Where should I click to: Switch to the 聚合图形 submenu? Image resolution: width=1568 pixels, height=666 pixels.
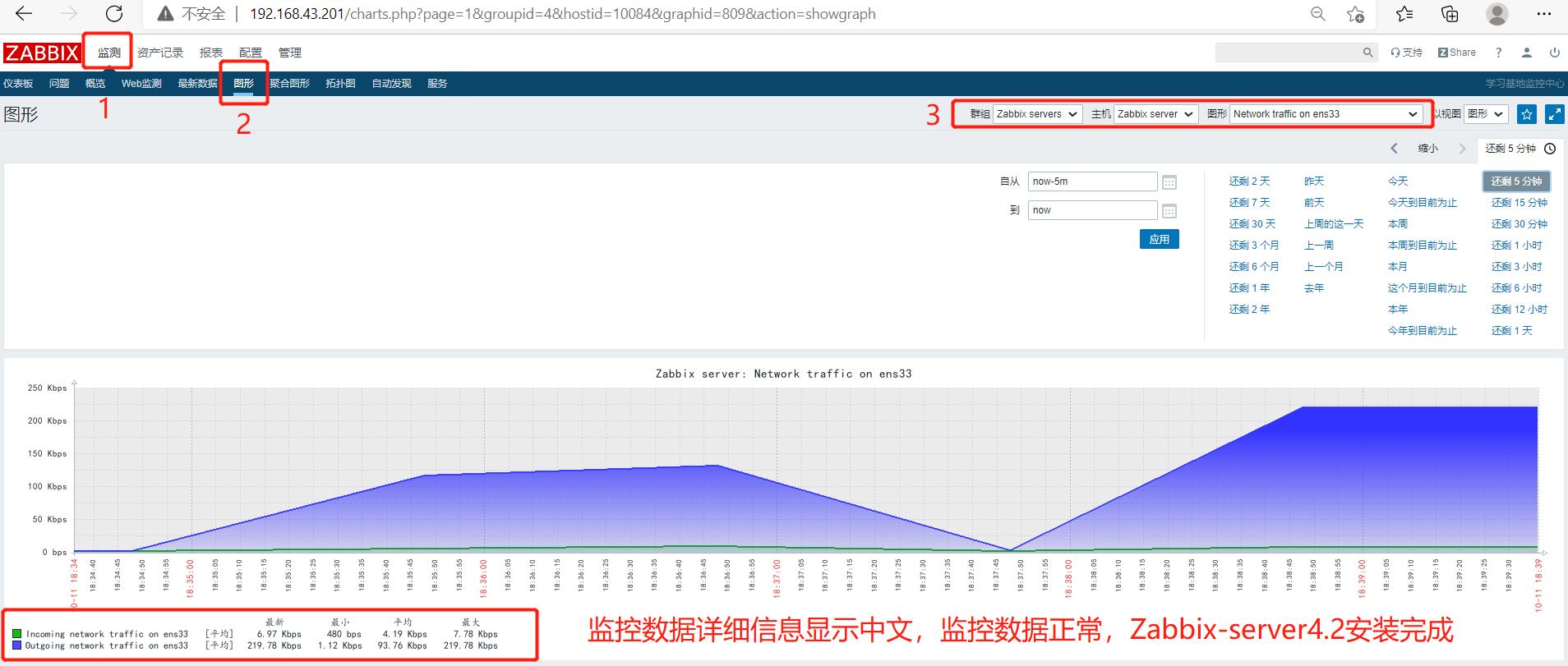(x=290, y=84)
